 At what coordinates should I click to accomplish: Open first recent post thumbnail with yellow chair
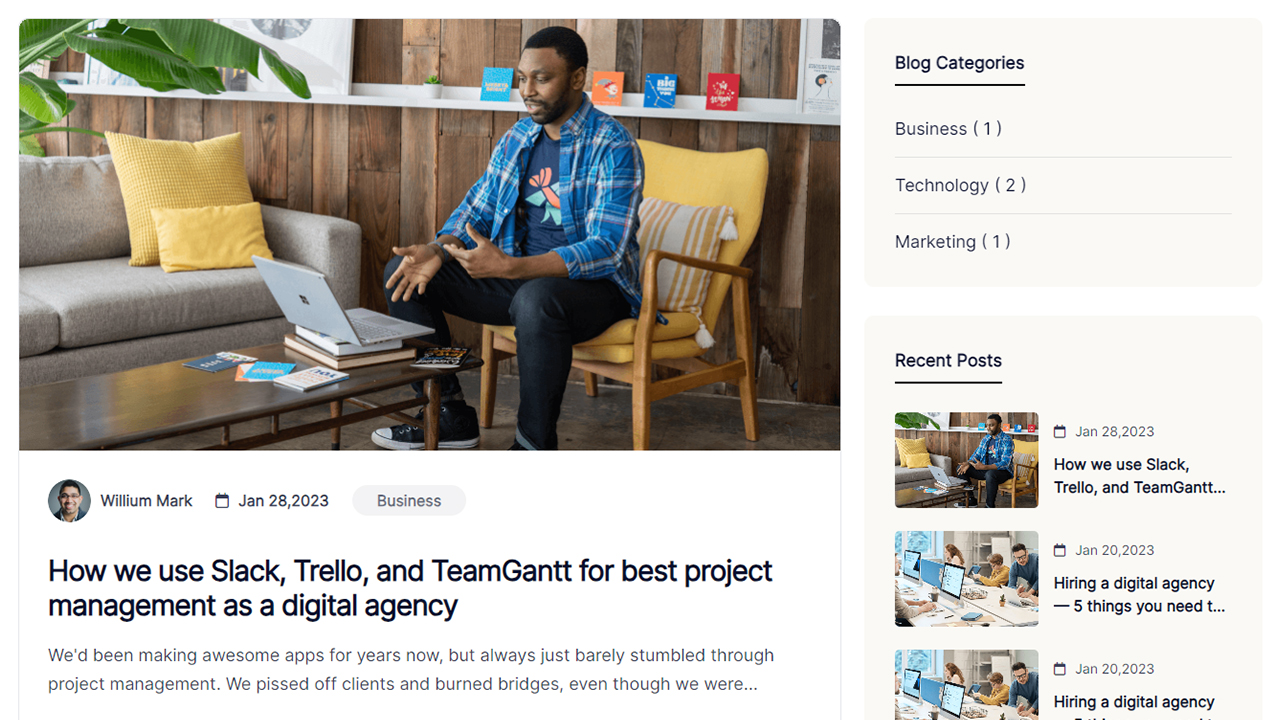click(966, 460)
